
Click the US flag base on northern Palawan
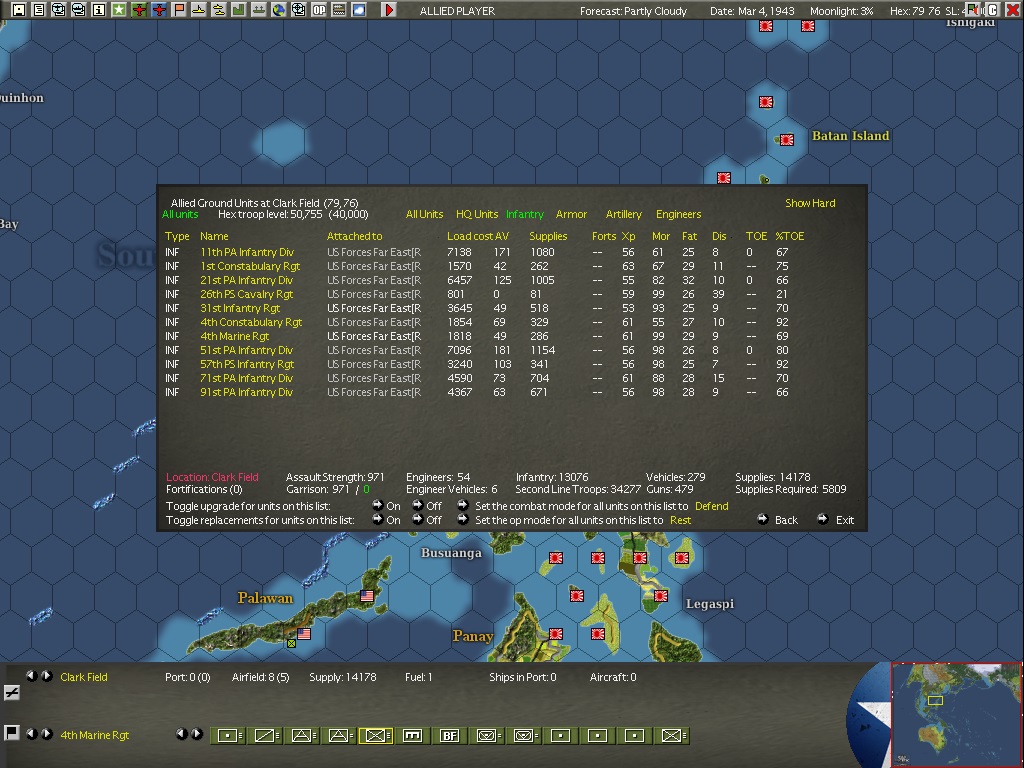pyautogui.click(x=367, y=596)
